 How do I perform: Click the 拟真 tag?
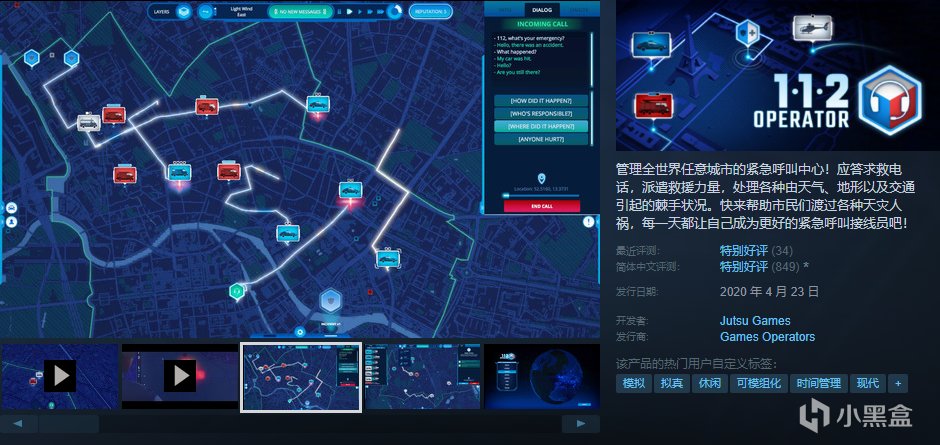[x=671, y=383]
